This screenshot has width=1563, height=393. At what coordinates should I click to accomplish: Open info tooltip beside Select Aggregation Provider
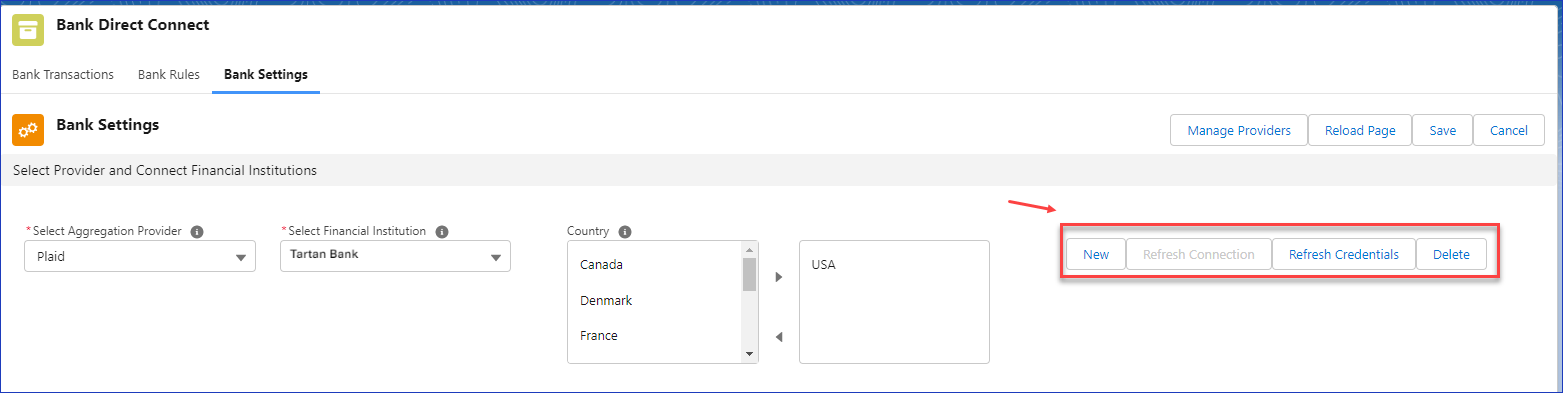pos(197,231)
